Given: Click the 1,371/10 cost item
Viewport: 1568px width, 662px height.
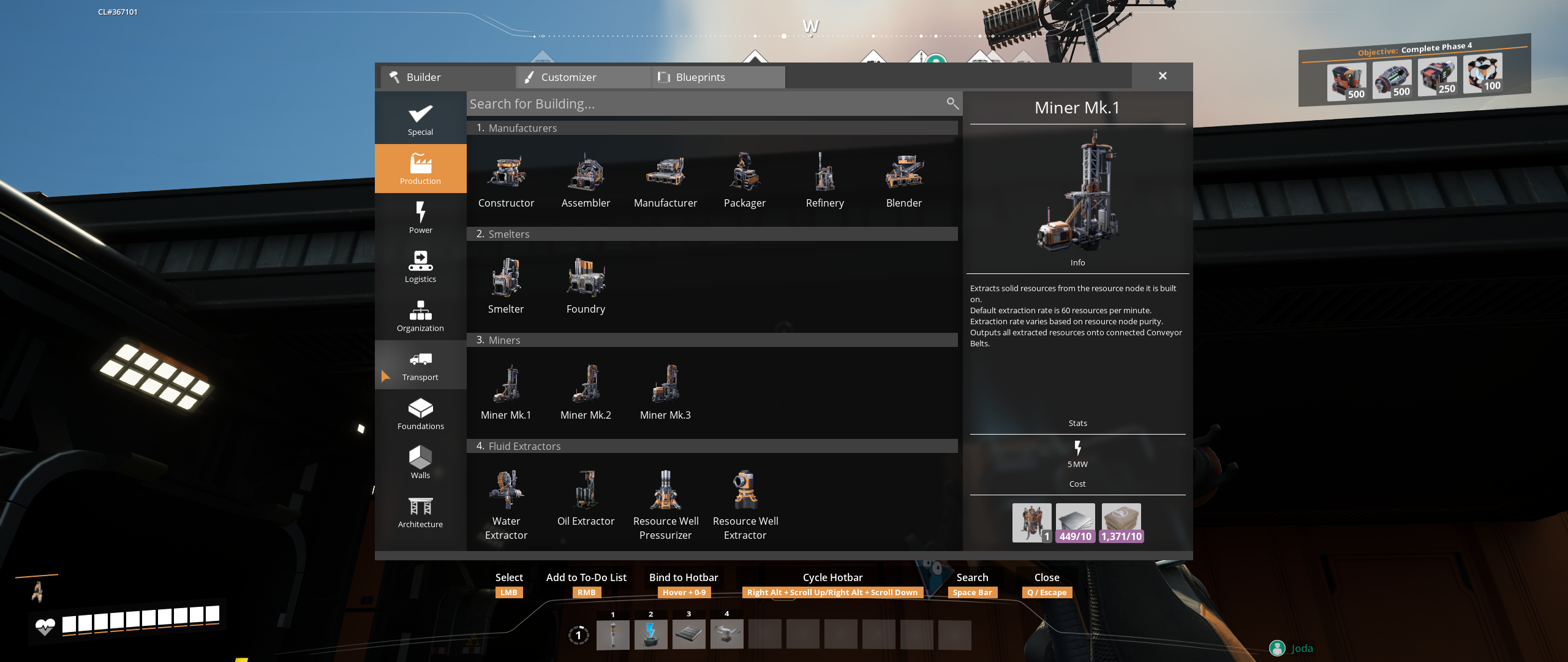Looking at the screenshot, I should point(1121,523).
